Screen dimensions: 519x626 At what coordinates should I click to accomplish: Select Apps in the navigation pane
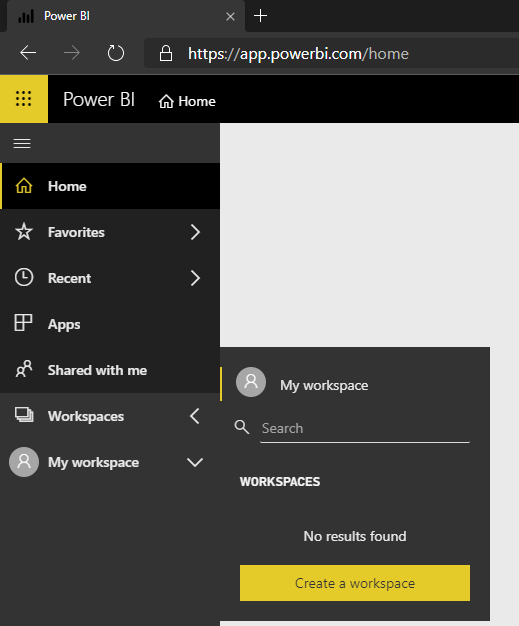pyautogui.click(x=110, y=324)
